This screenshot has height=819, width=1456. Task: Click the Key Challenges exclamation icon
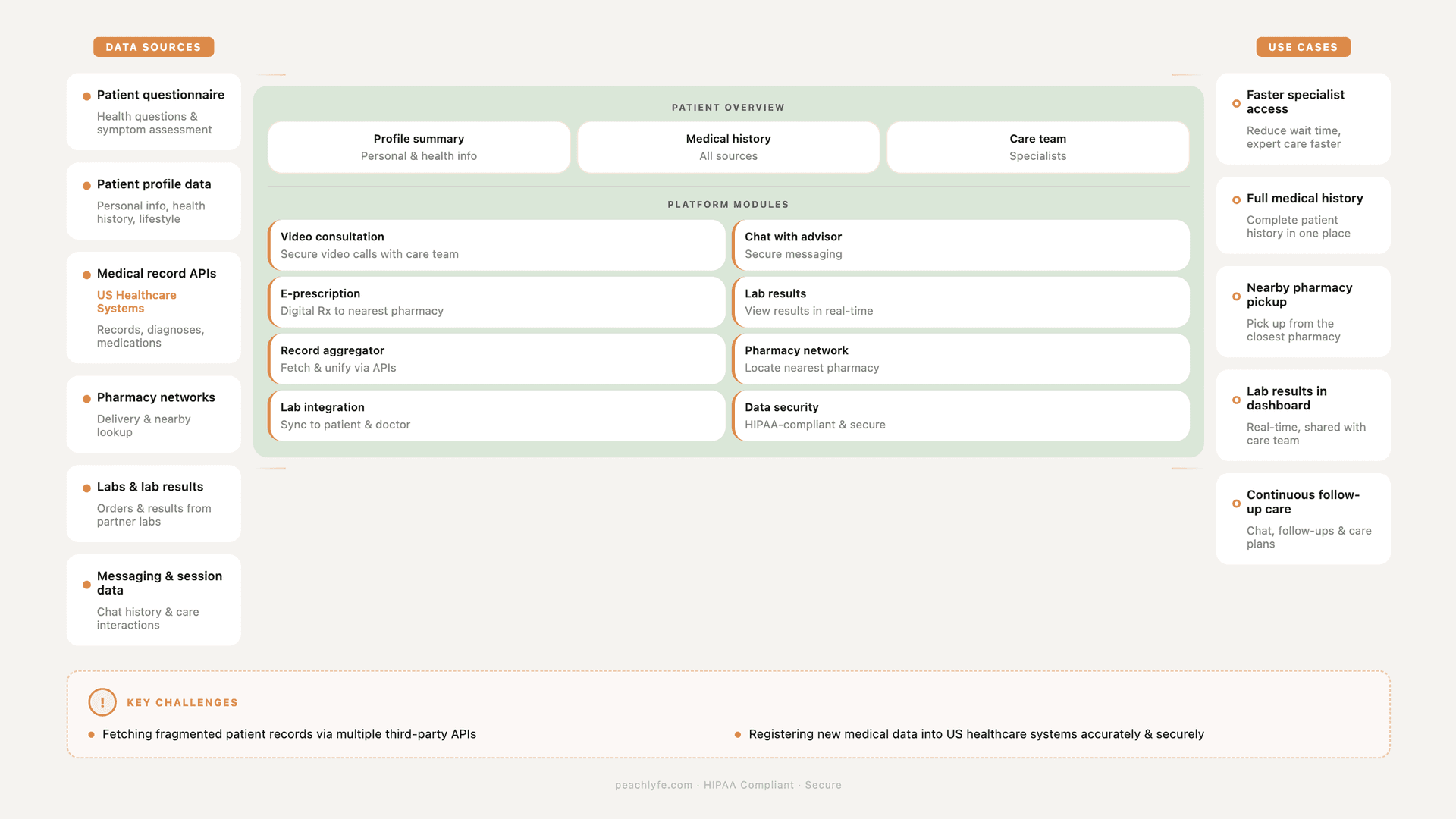pos(102,702)
